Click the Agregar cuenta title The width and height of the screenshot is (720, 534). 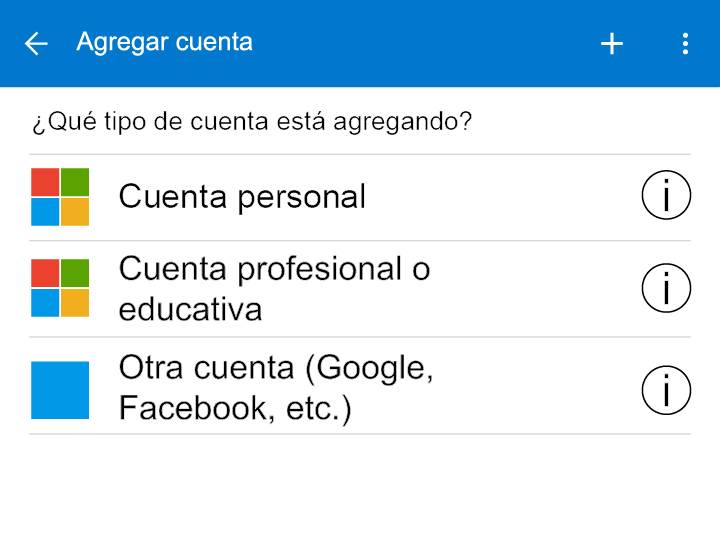164,43
